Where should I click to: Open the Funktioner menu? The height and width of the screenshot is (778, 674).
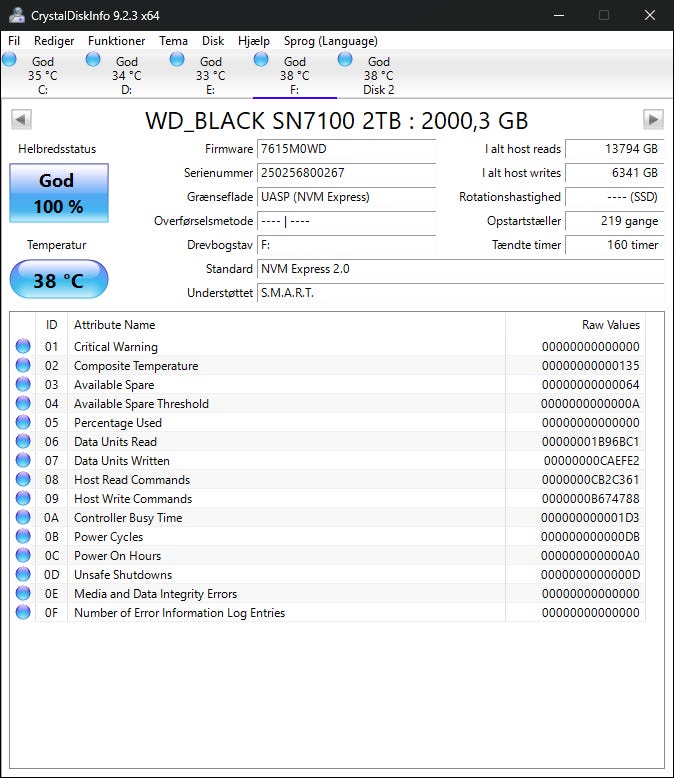click(116, 41)
